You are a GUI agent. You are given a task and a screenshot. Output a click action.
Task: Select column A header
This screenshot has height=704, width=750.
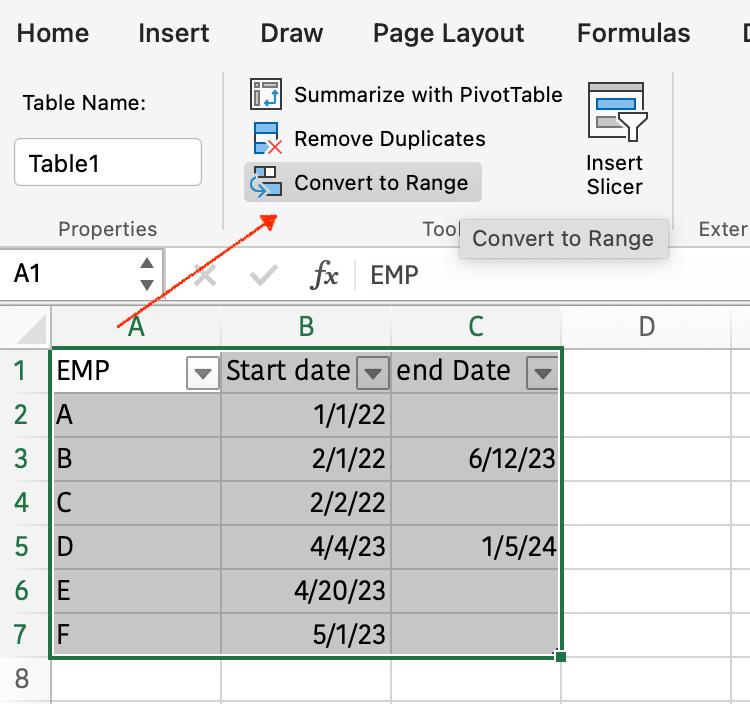coord(136,328)
